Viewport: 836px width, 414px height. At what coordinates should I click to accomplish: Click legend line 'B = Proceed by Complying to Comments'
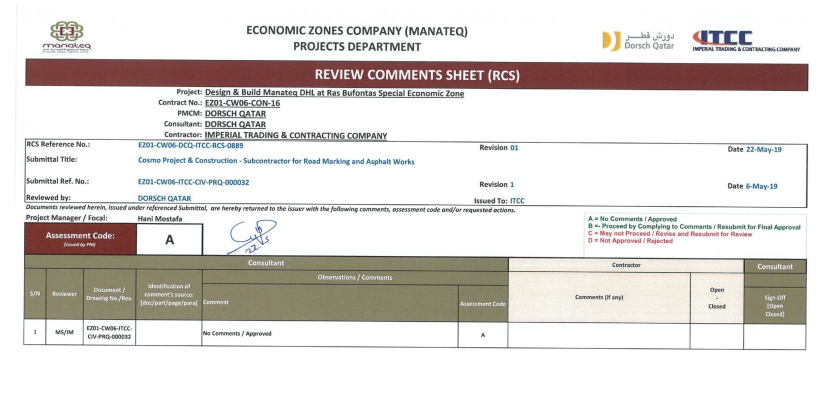[694, 227]
